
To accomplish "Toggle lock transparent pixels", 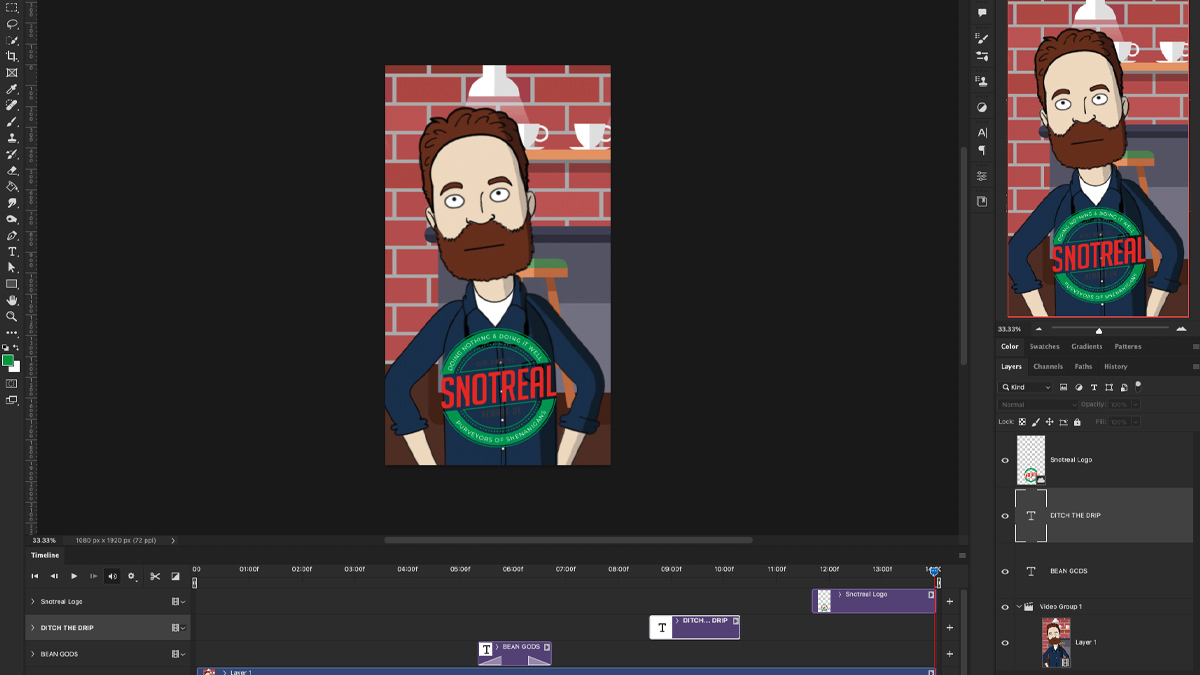I will pos(1022,422).
